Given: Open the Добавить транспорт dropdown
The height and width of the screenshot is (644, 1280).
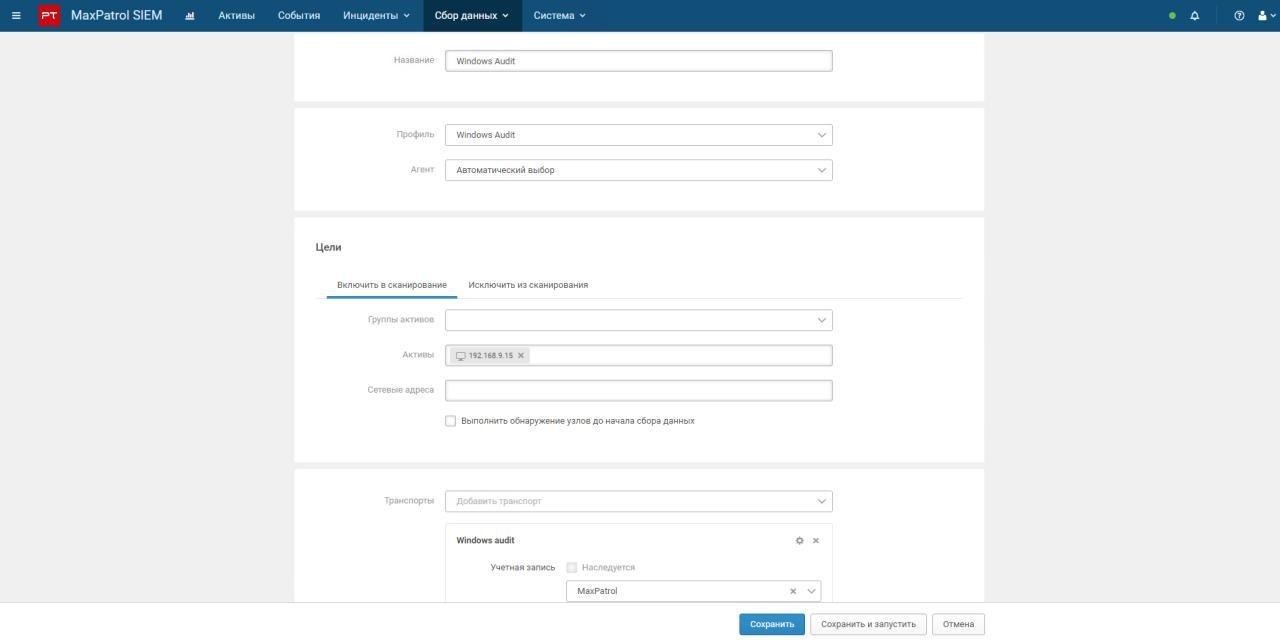Looking at the screenshot, I should point(638,501).
